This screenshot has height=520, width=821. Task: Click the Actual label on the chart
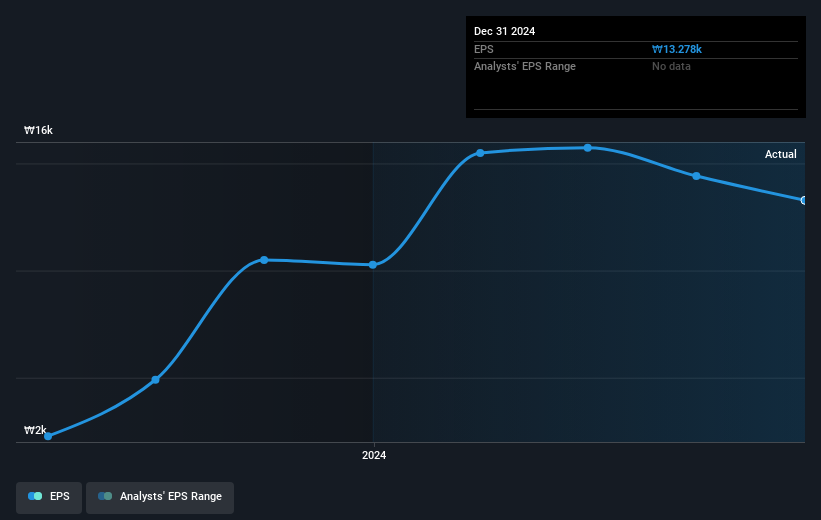781,154
